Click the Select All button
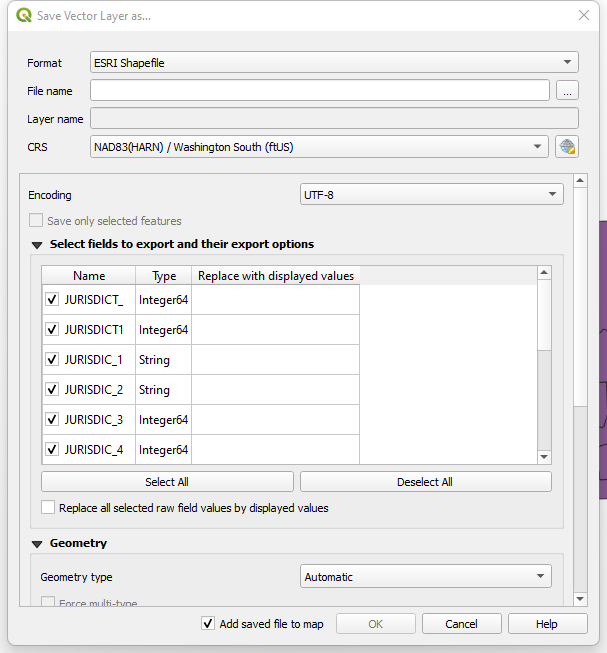Viewport: 607px width, 653px height. click(x=167, y=482)
